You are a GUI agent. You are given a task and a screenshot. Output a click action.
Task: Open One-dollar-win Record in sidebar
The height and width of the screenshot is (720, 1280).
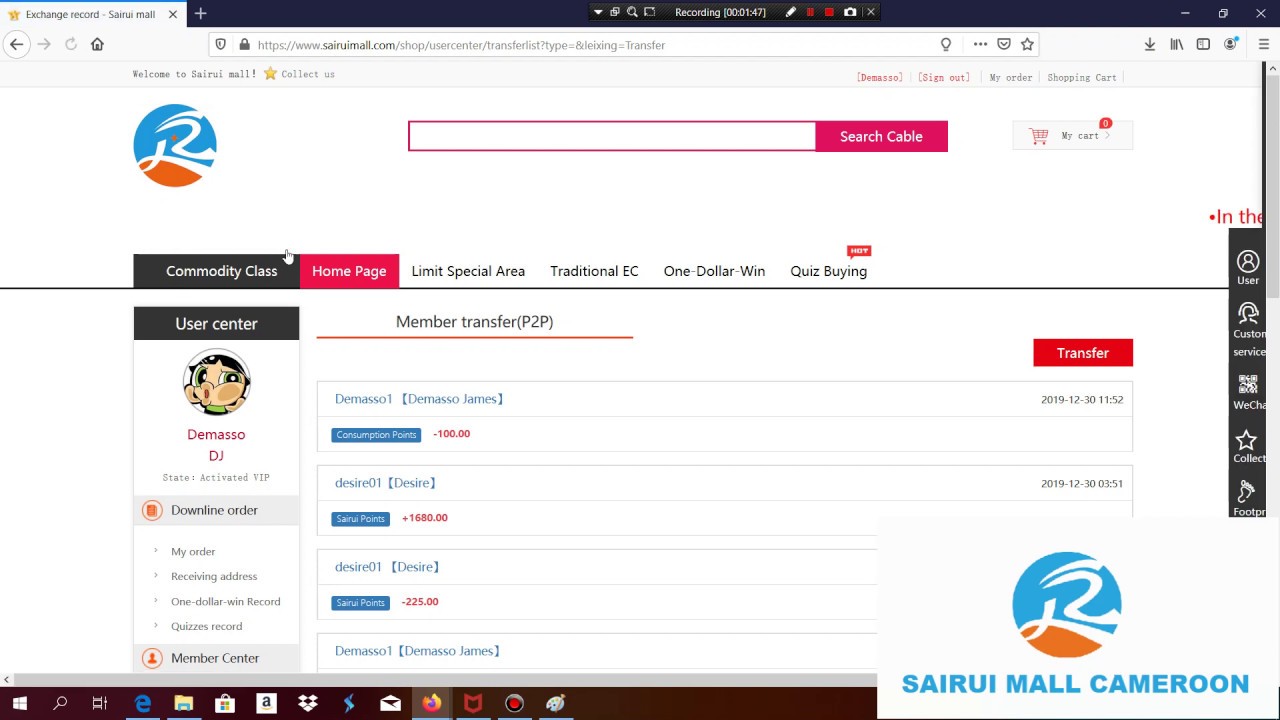(x=226, y=601)
